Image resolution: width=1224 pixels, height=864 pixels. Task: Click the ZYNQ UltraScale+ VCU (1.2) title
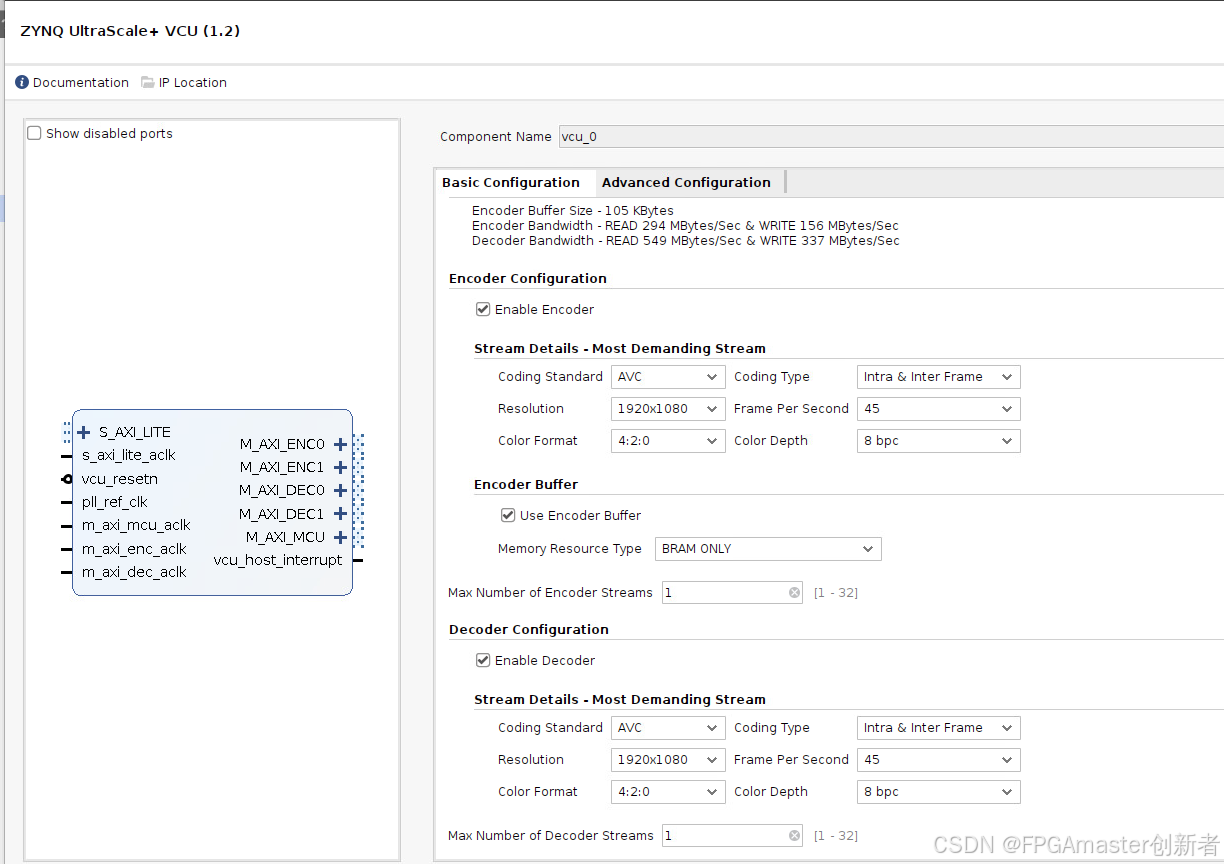130,31
